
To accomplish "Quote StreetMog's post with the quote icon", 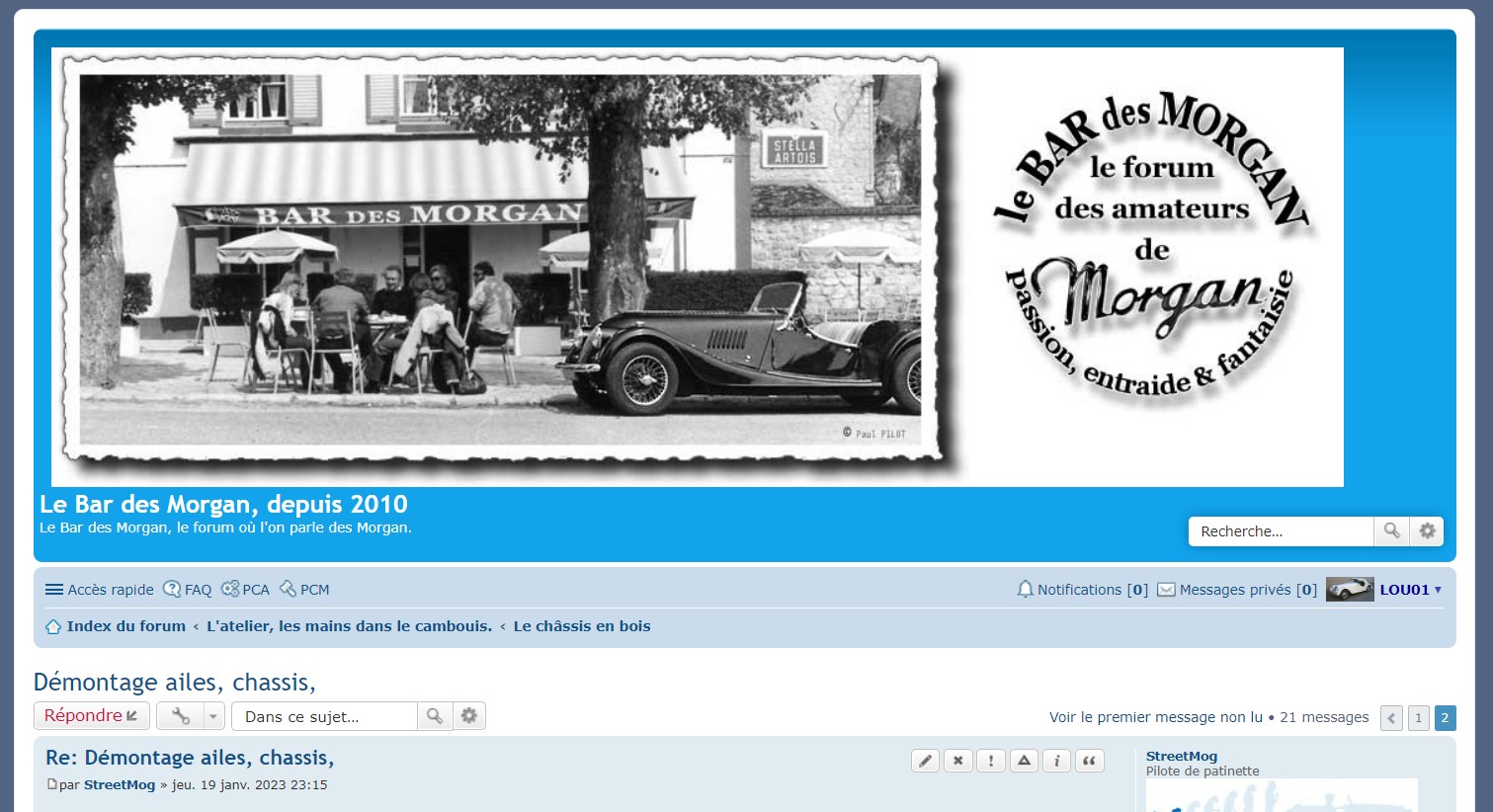I will (1089, 761).
